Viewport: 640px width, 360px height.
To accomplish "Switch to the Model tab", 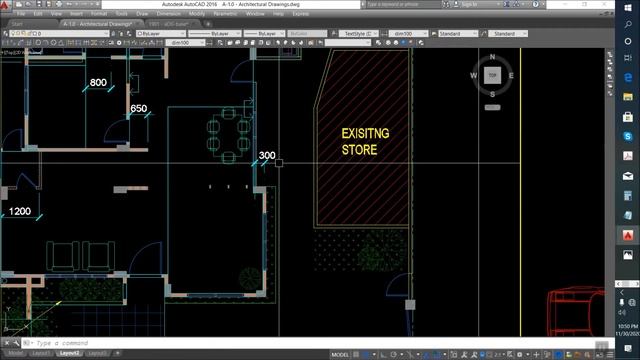I will (x=16, y=353).
